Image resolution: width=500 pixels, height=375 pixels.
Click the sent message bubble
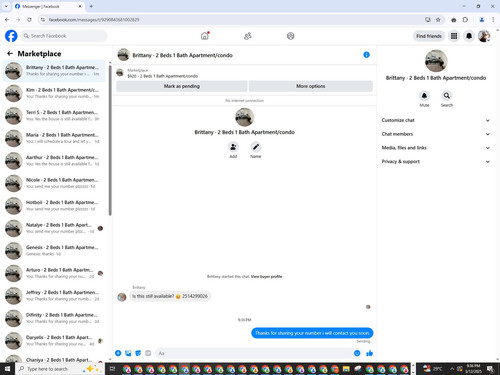point(312,333)
